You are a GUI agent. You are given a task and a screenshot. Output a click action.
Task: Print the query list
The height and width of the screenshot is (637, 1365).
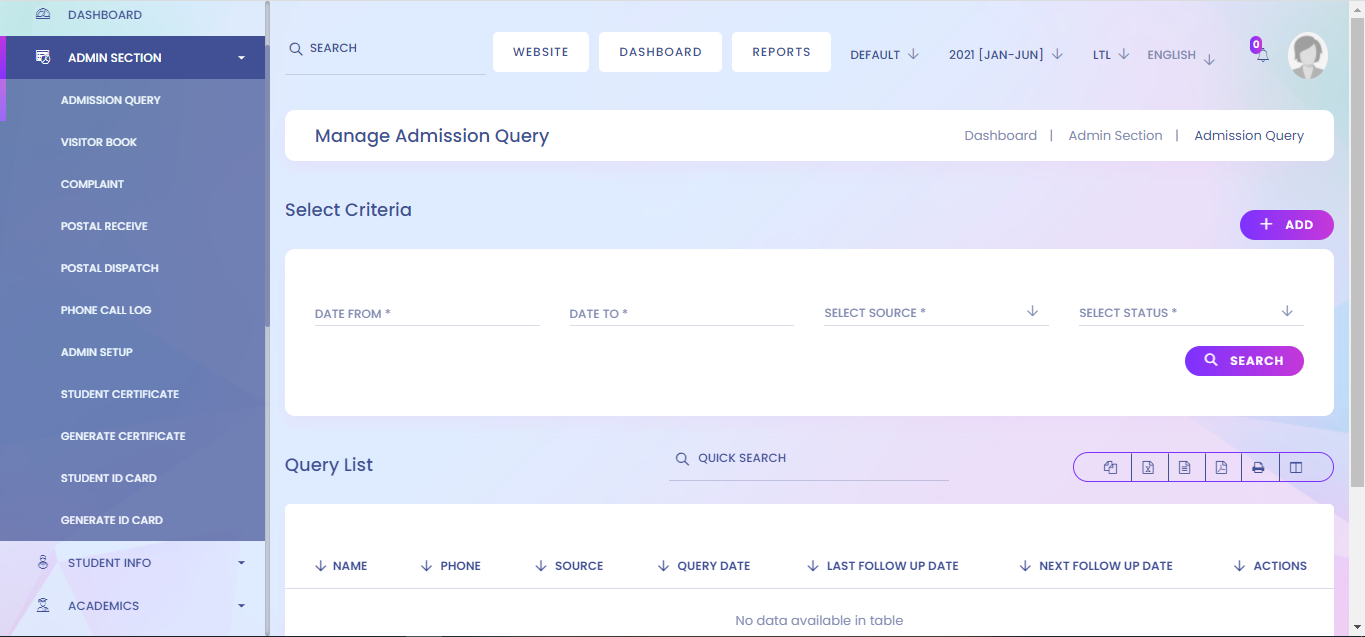tap(1258, 466)
